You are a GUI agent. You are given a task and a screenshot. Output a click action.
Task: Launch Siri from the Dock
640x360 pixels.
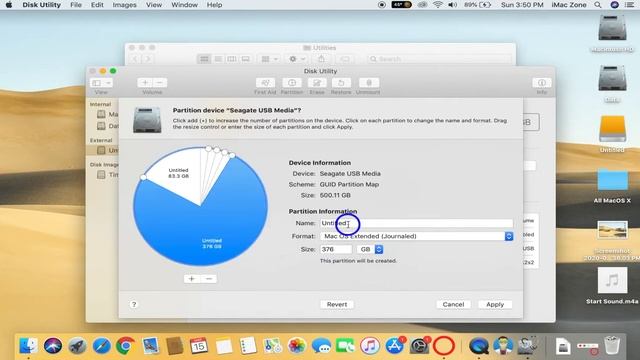pos(53,346)
